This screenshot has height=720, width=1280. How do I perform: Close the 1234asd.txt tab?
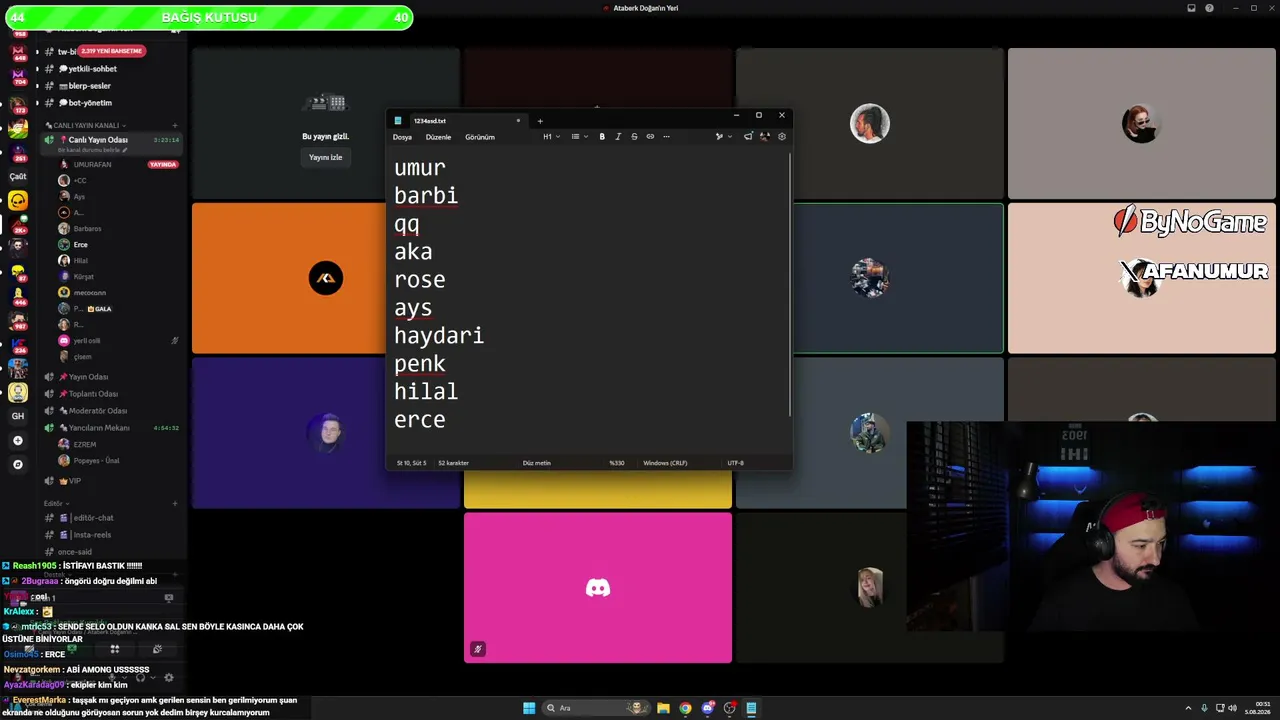click(x=518, y=121)
